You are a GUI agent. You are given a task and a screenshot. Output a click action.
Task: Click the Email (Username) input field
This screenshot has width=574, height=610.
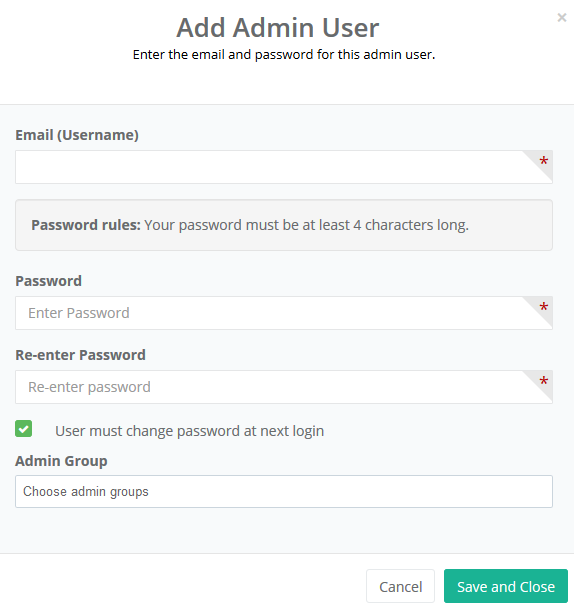(284, 167)
